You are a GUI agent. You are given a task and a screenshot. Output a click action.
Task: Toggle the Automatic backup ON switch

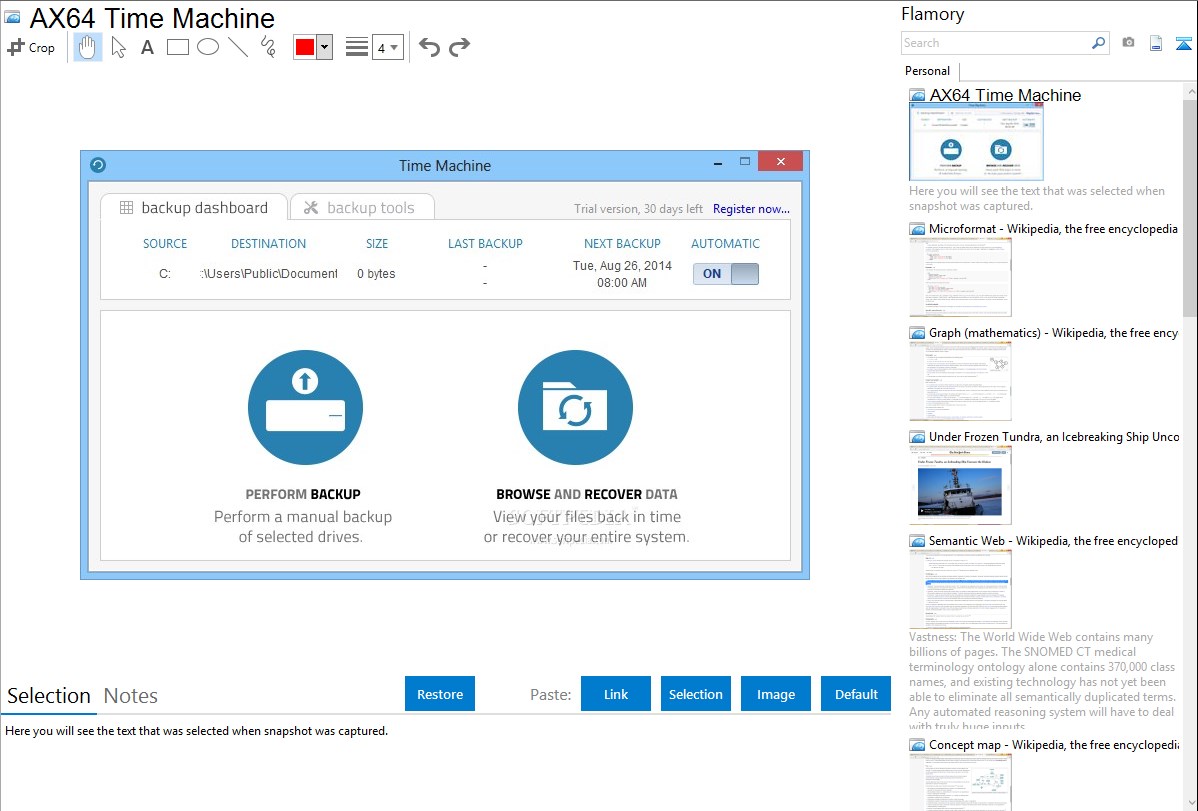point(726,274)
